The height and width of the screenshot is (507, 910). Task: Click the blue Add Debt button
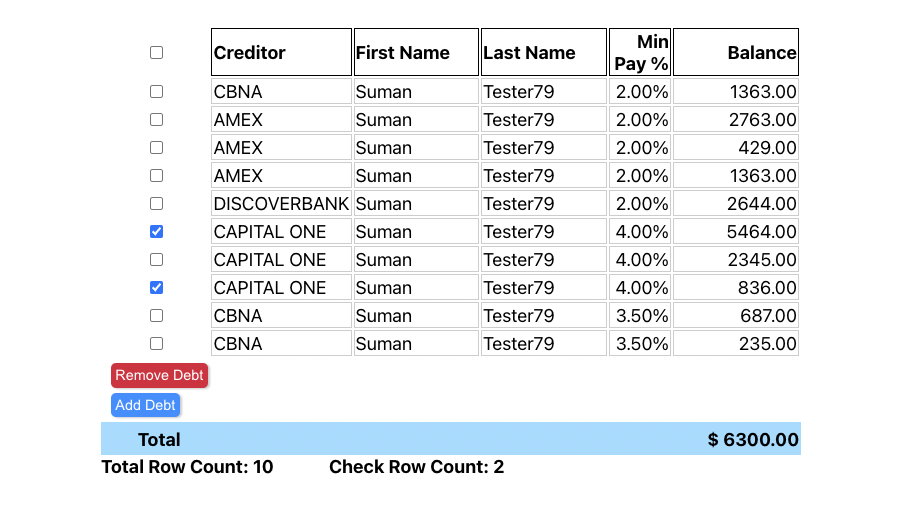point(145,405)
